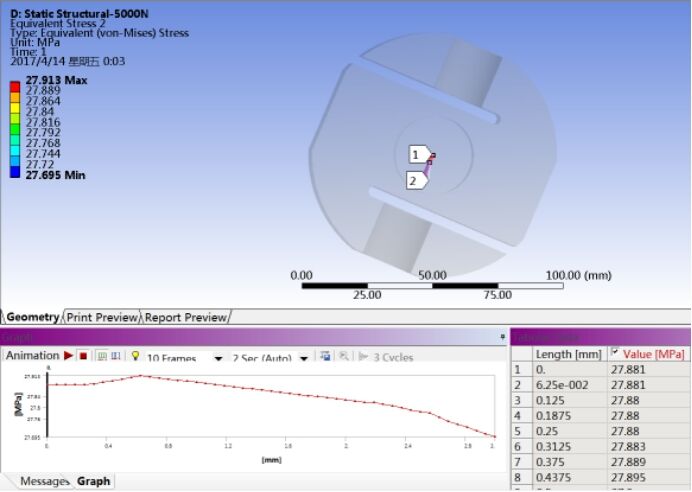This screenshot has width=692, height=492.
Task: Click the yellow legend color swatch
Action: click(x=15, y=108)
